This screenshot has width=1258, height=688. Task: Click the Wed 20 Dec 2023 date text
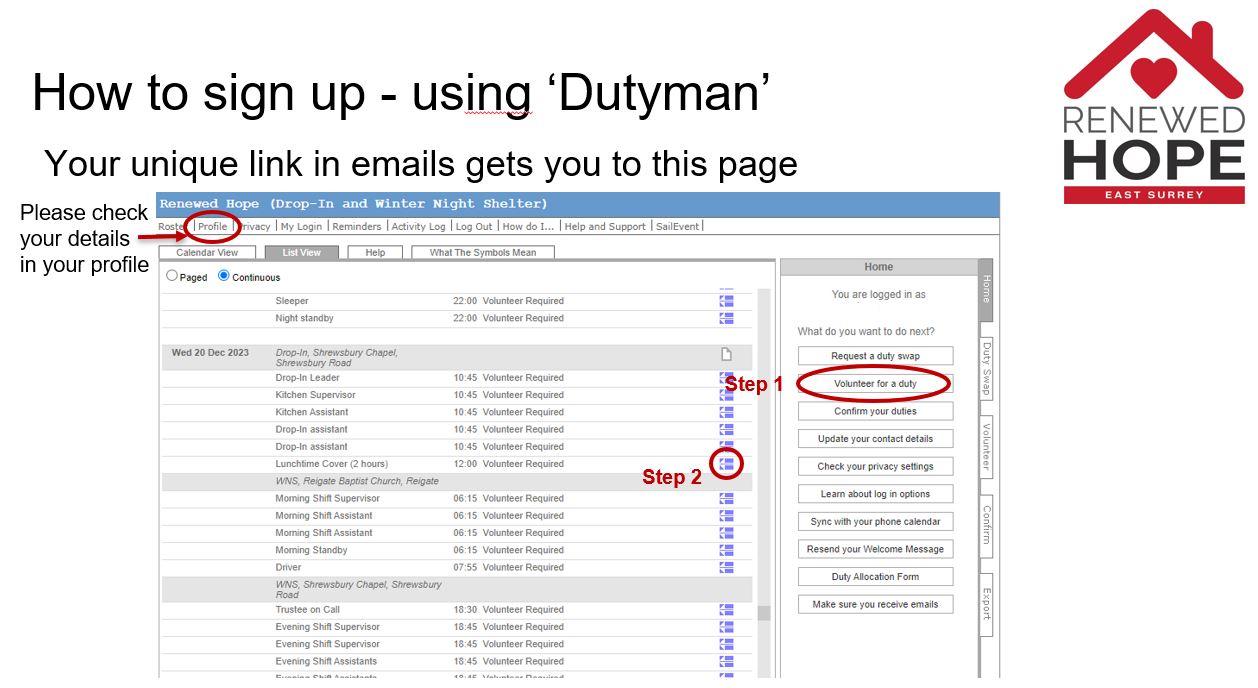[212, 353]
